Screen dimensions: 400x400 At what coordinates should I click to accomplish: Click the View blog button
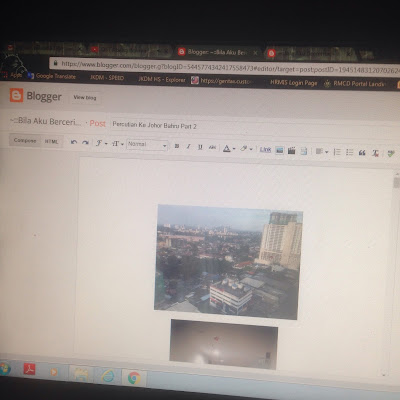pos(85,97)
